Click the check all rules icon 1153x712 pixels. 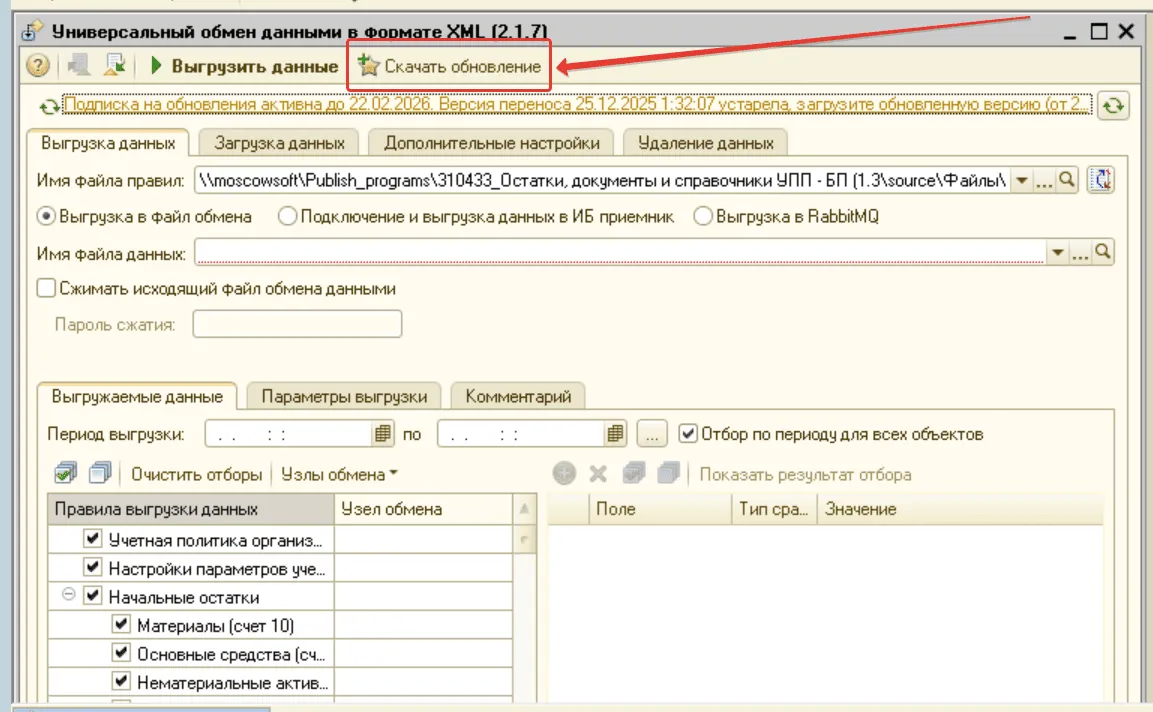[66, 473]
